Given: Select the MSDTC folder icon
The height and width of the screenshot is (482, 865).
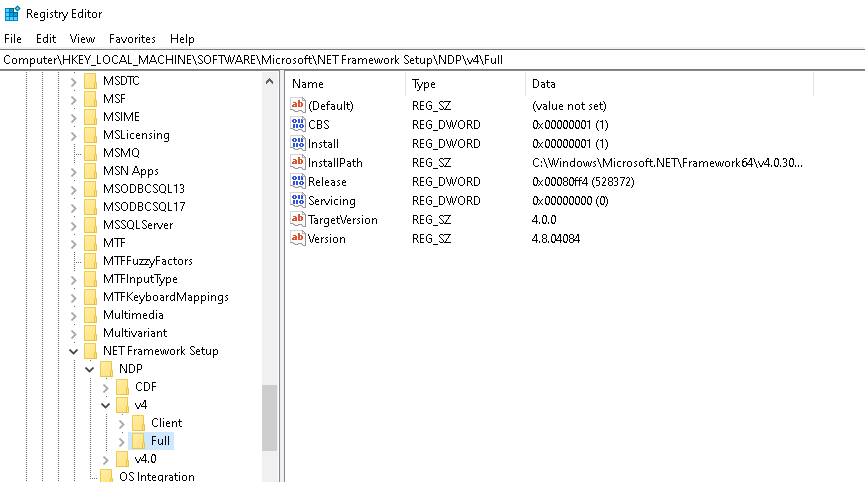Looking at the screenshot, I should click(x=90, y=81).
